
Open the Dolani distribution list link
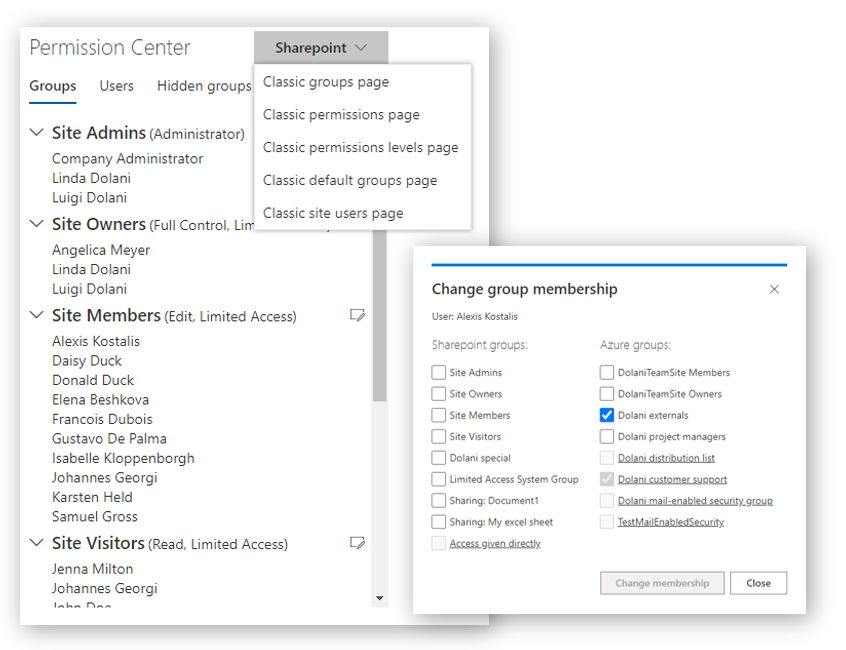(666, 458)
